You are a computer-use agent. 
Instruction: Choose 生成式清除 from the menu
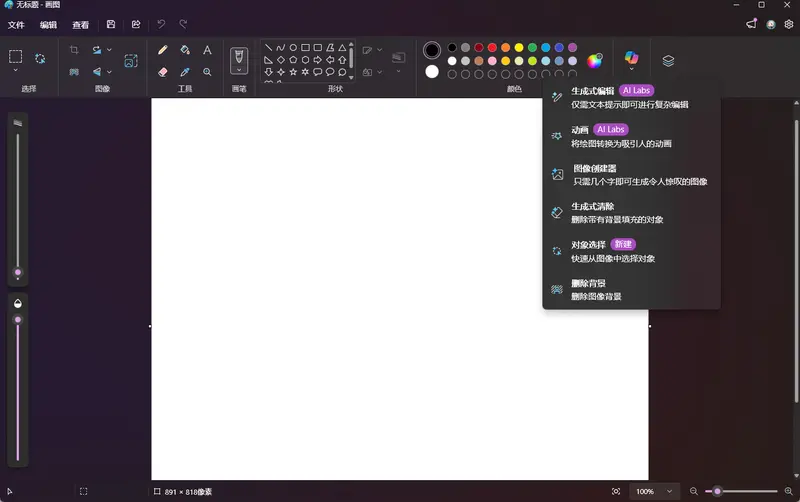click(632, 213)
